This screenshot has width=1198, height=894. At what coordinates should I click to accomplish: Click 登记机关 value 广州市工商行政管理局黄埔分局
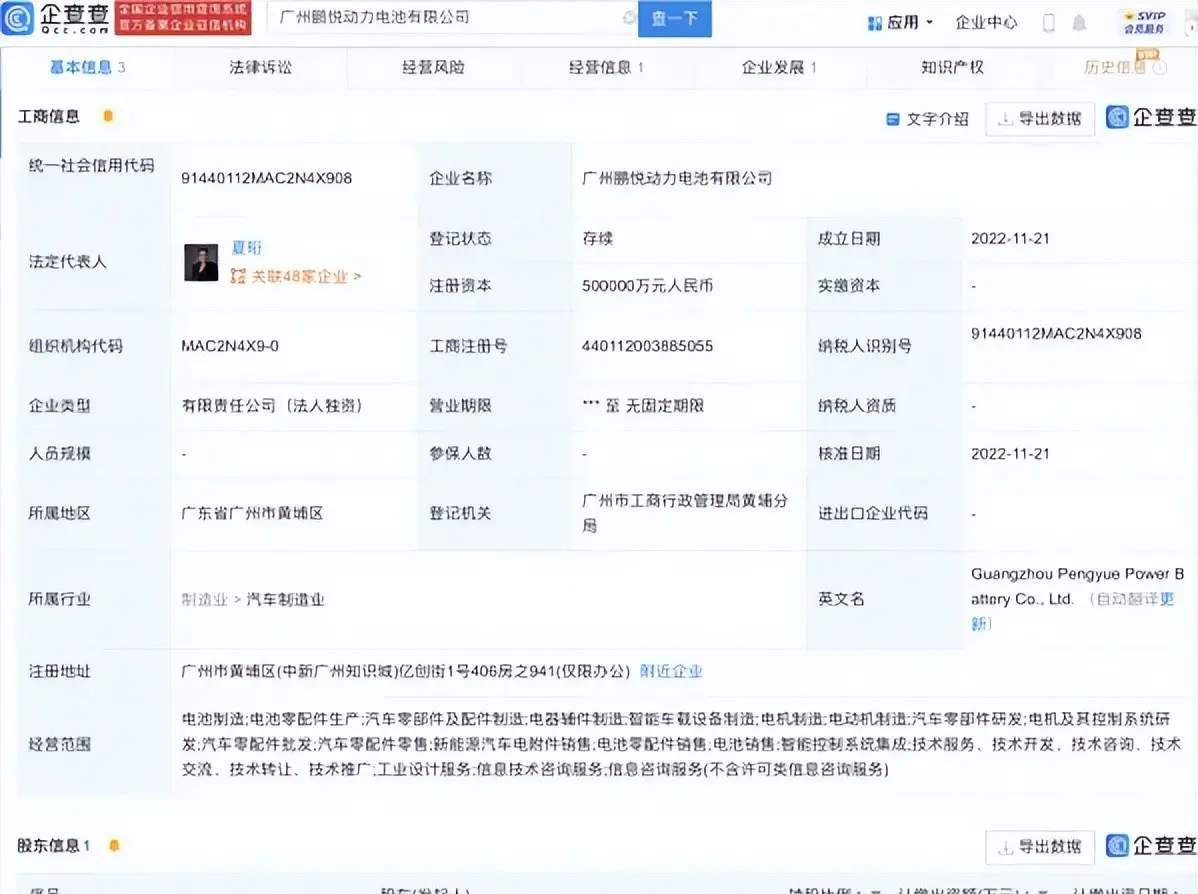point(685,513)
